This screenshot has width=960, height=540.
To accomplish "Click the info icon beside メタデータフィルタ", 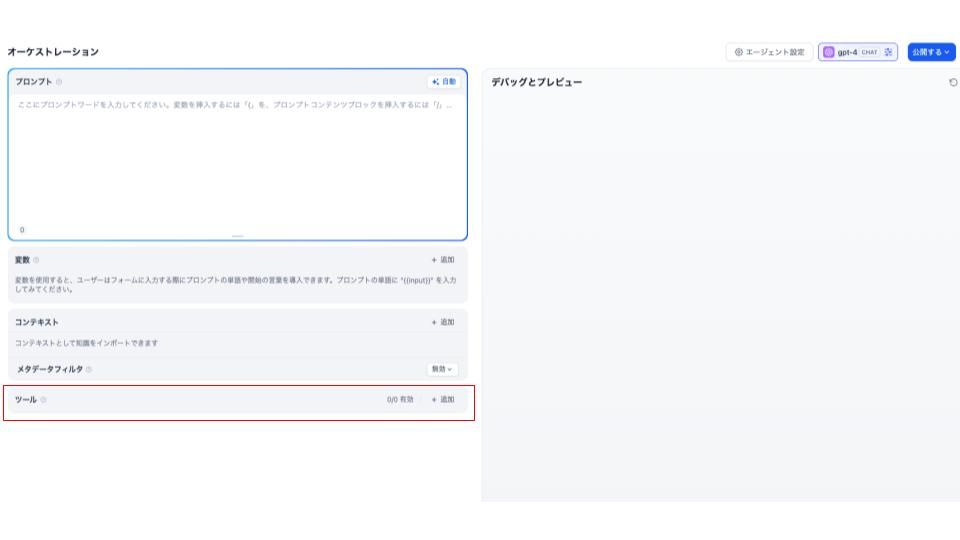I will click(x=89, y=369).
